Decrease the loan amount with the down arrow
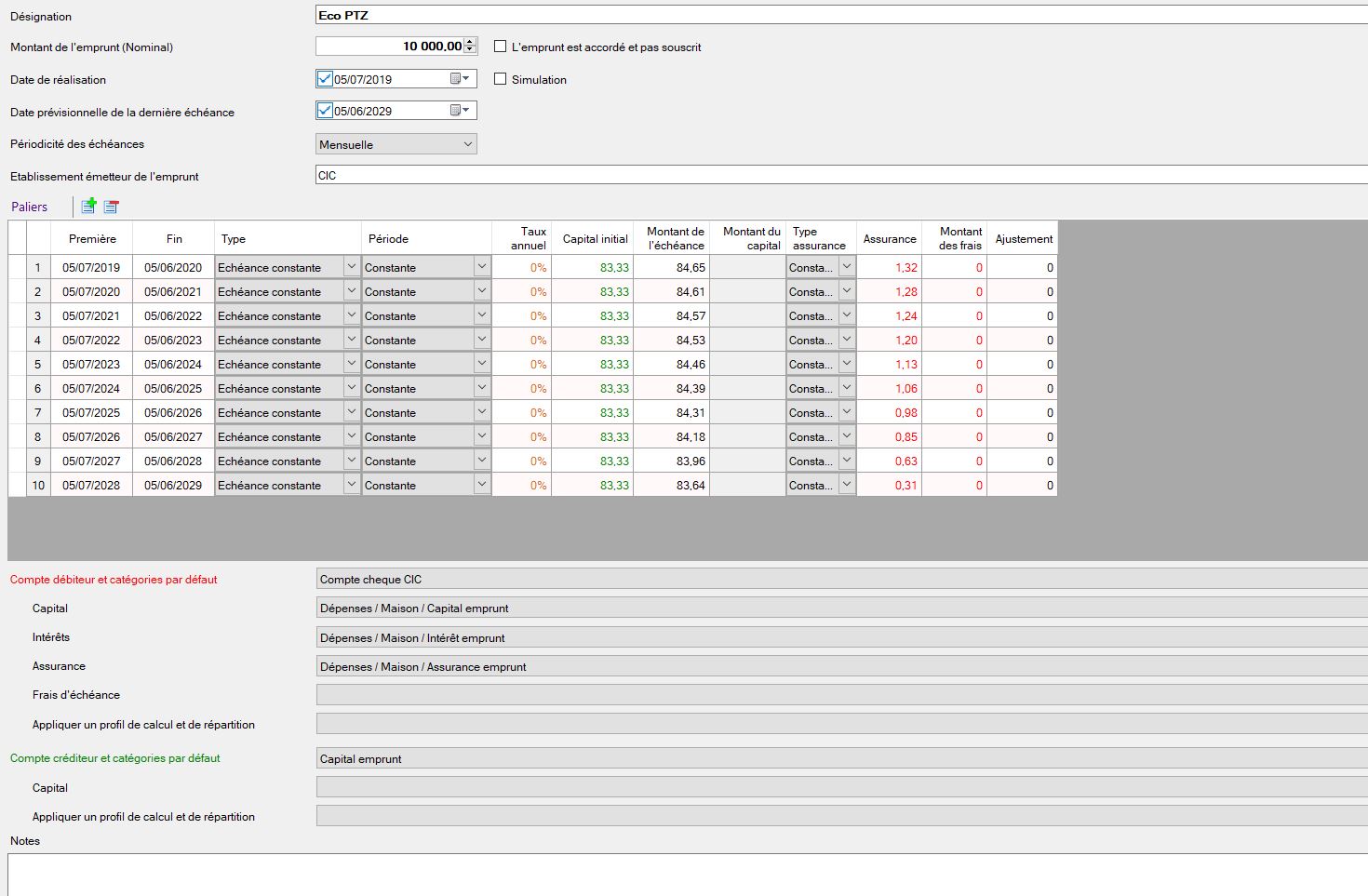The height and width of the screenshot is (896, 1368). coord(470,50)
